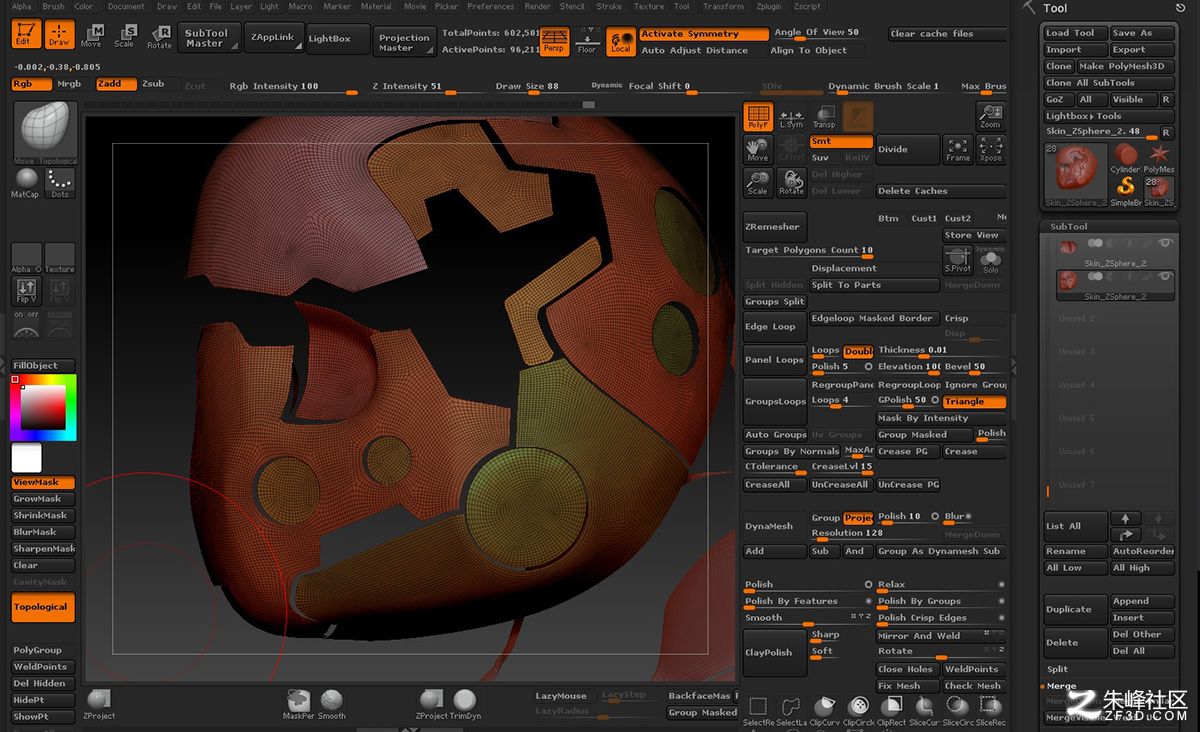Click the Xpose icon

pyautogui.click(x=990, y=150)
